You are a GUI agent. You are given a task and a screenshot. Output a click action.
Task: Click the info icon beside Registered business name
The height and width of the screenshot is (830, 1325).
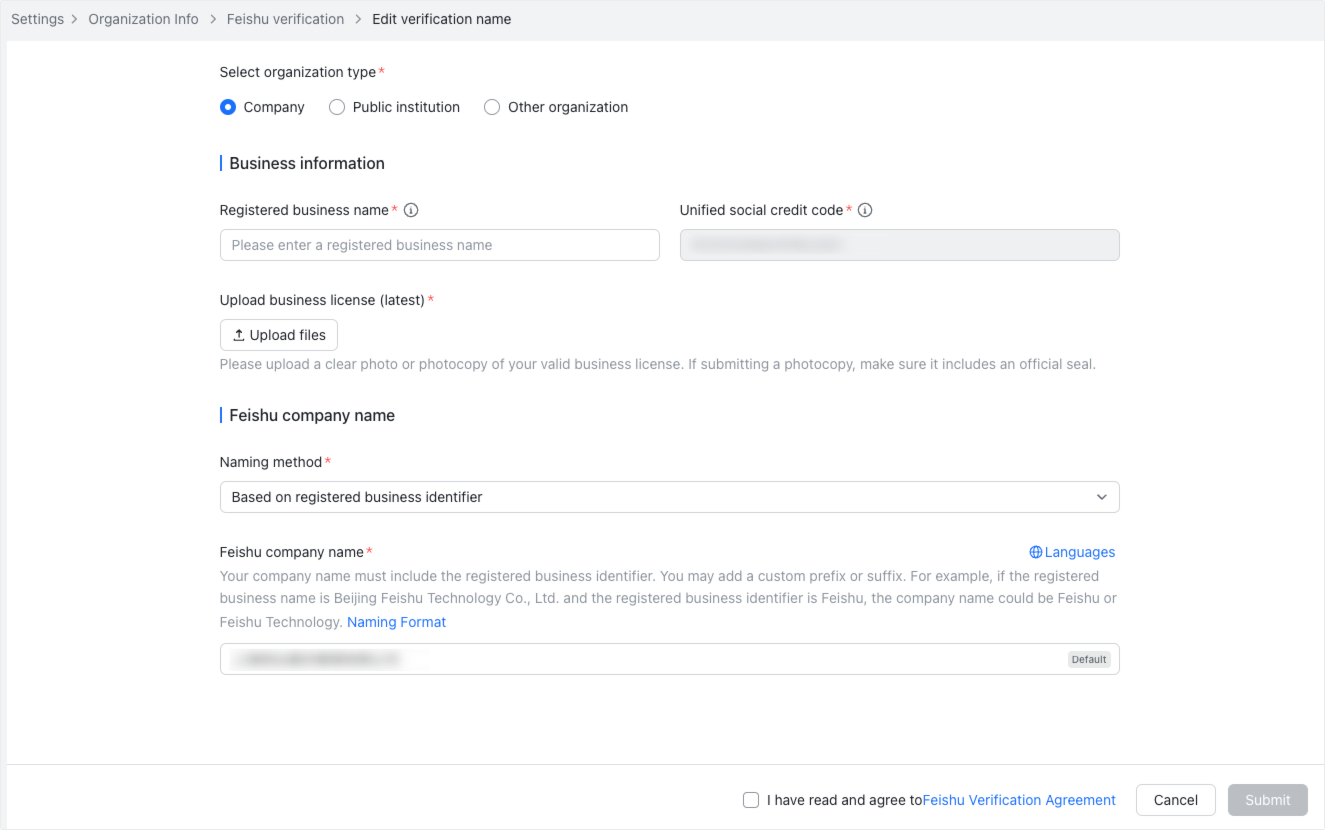411,210
